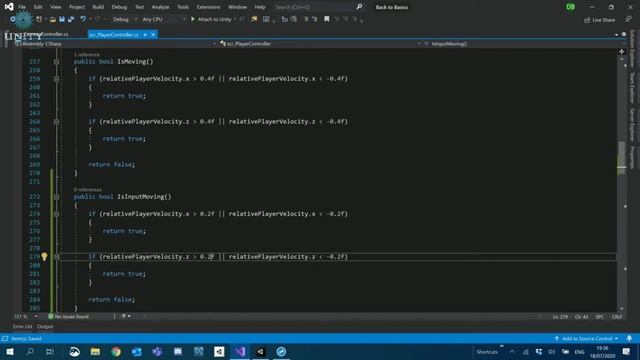Screen dimensions: 640x360
Task: Open the Output panel tab
Action: coord(45,327)
